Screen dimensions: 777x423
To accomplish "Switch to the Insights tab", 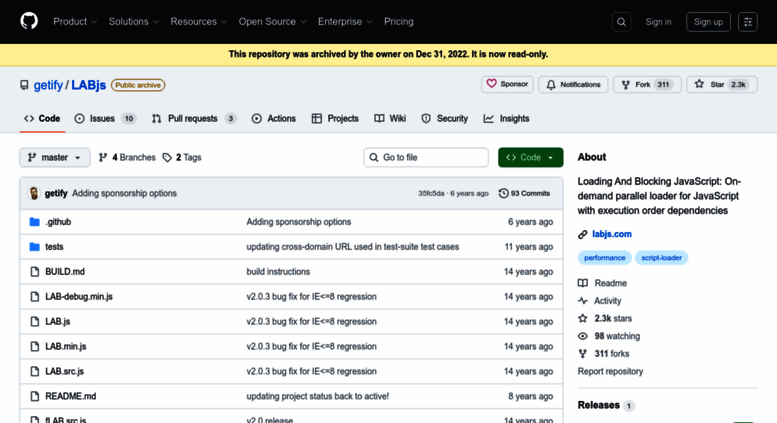I will coord(506,118).
